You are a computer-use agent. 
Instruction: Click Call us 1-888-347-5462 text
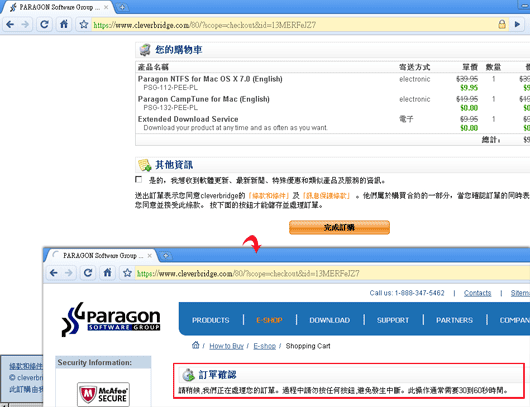(x=407, y=293)
